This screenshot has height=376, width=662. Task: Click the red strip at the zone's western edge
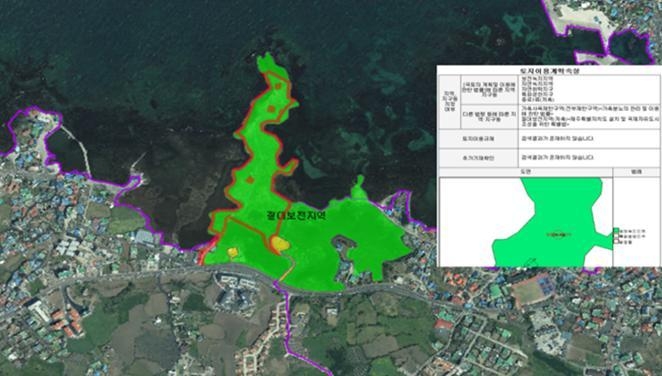pos(209,250)
